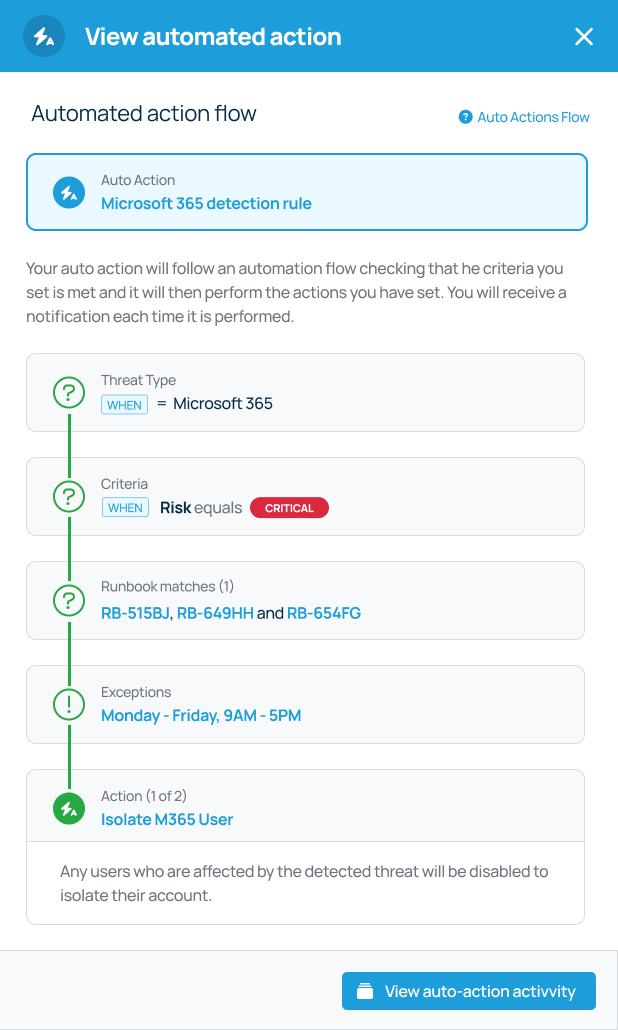Open the Monday - Friday, 9AM - 5PM exception
Viewport: 618px width, 1030px height.
(201, 716)
